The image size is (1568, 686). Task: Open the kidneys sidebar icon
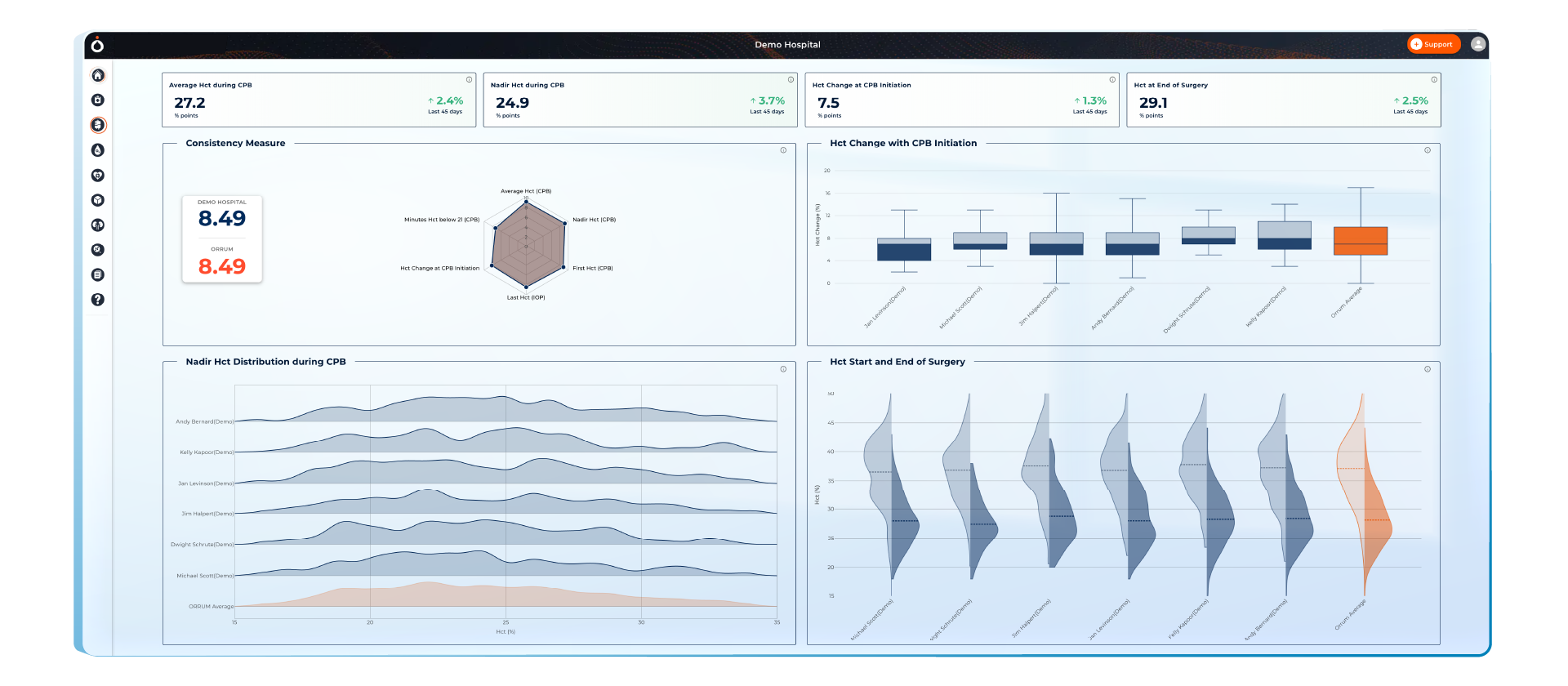point(98,225)
